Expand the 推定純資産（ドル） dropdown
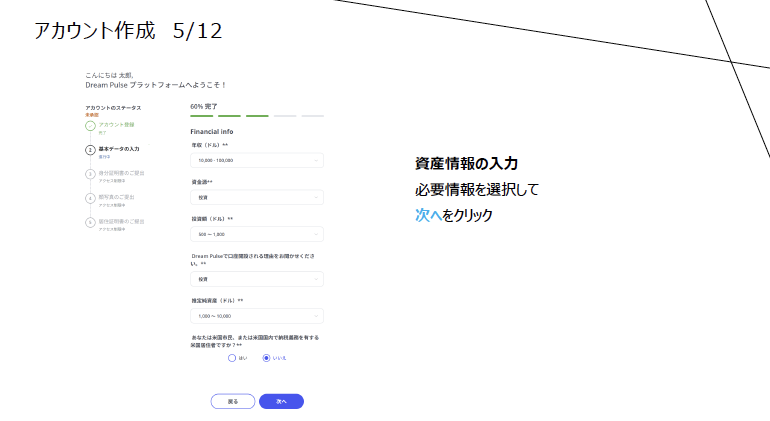The height and width of the screenshot is (421, 770). coord(257,315)
